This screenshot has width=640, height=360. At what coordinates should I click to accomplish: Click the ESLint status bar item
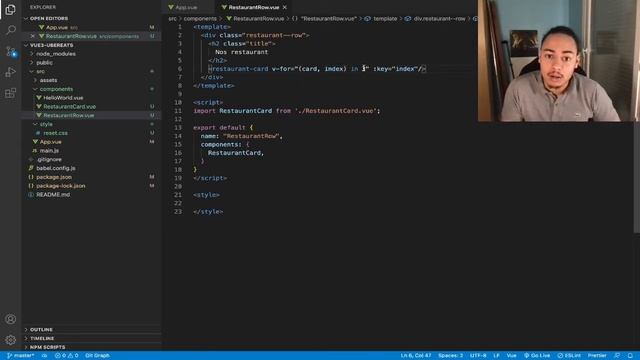click(x=569, y=356)
